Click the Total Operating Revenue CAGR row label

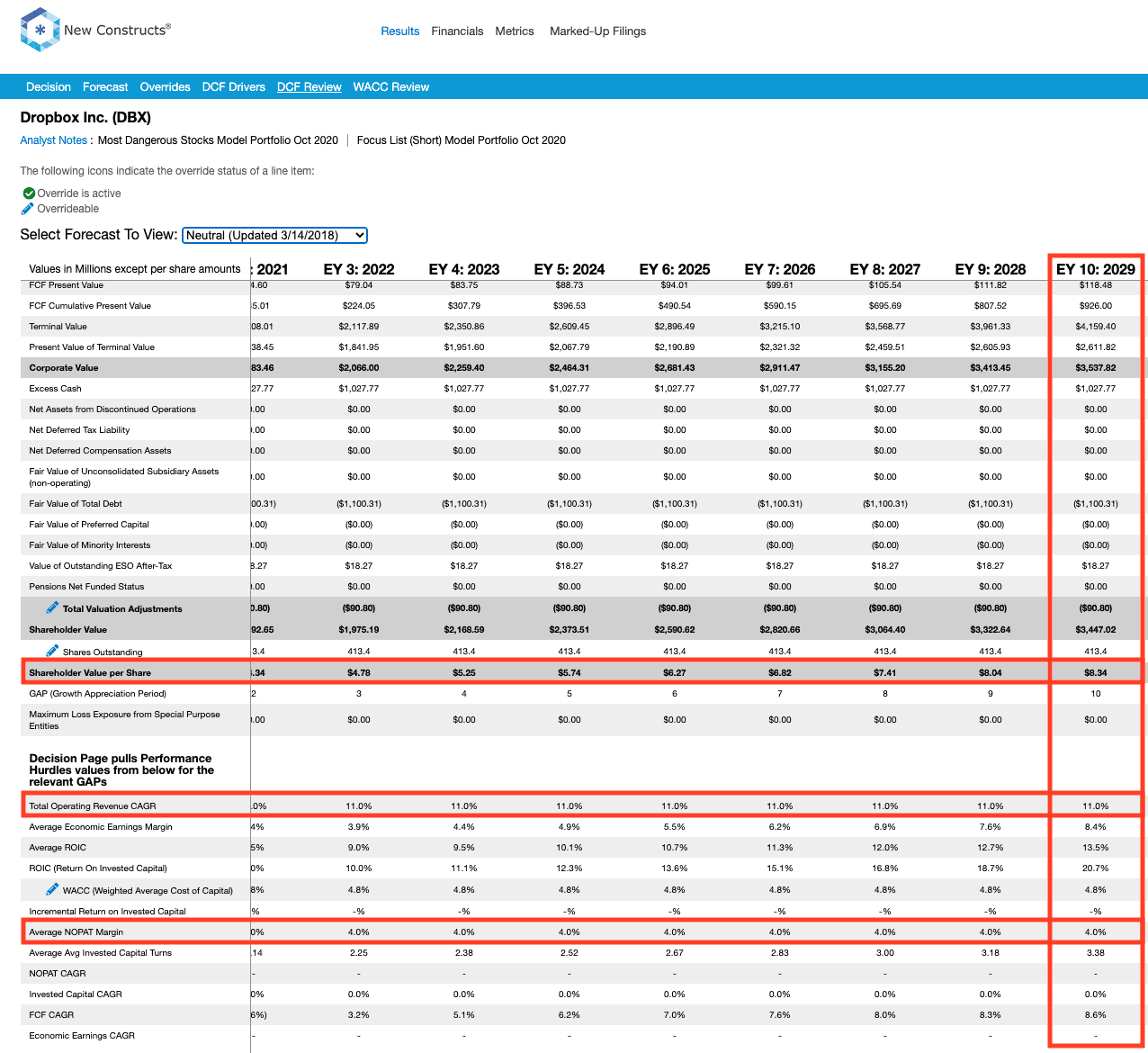[93, 805]
